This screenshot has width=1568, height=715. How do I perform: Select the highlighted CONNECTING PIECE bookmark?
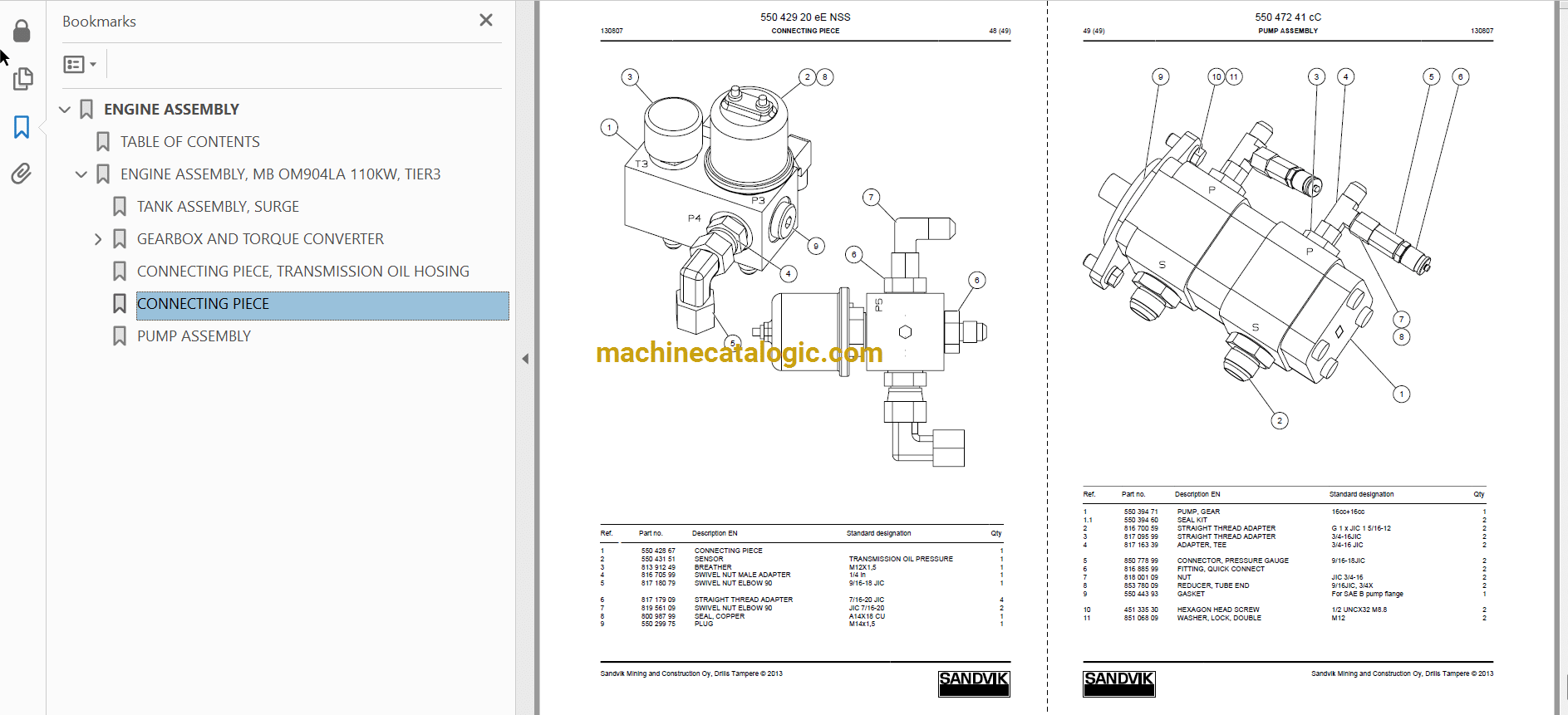pyautogui.click(x=322, y=305)
